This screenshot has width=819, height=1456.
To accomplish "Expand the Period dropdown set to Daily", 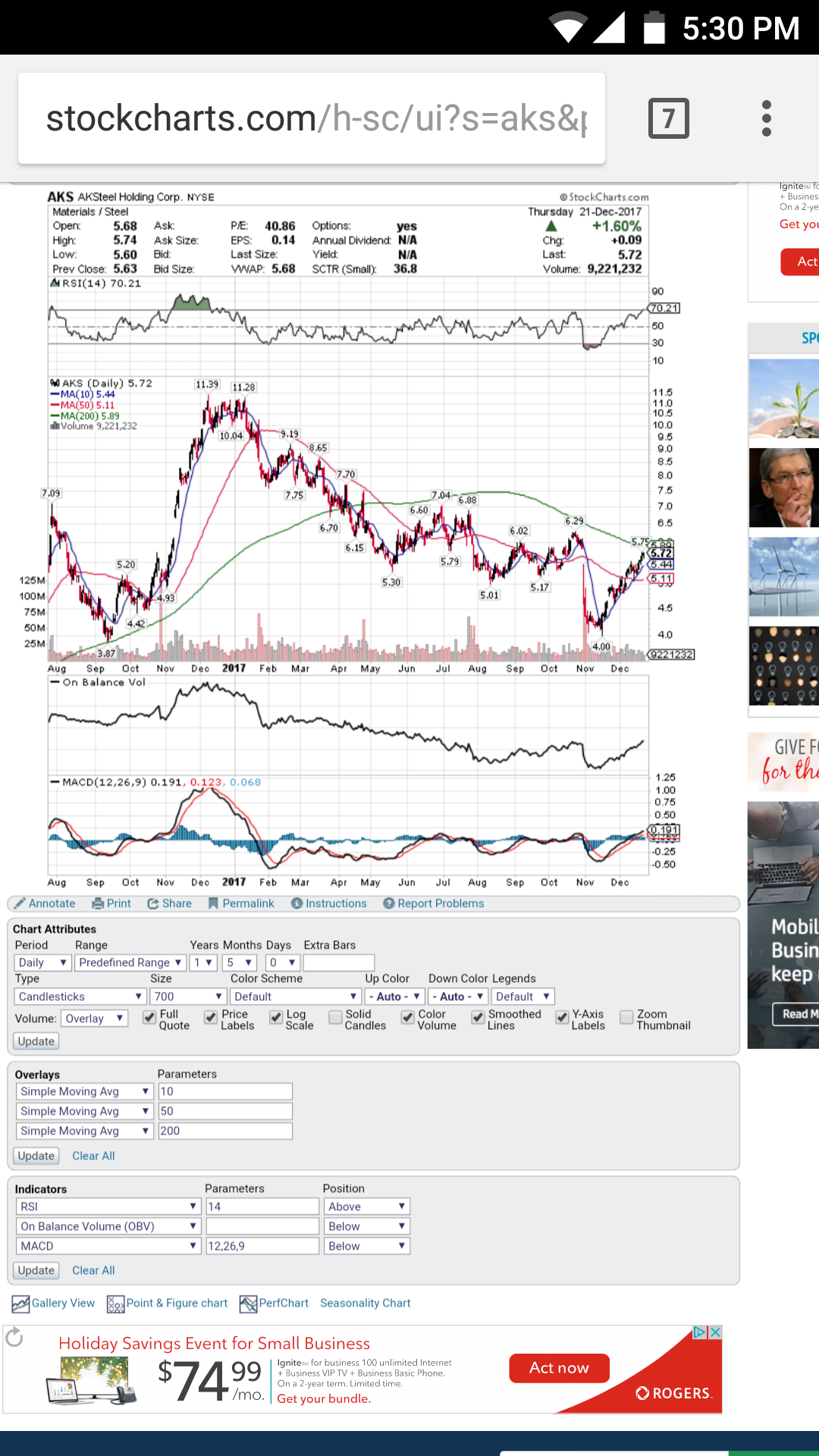I will tap(42, 962).
